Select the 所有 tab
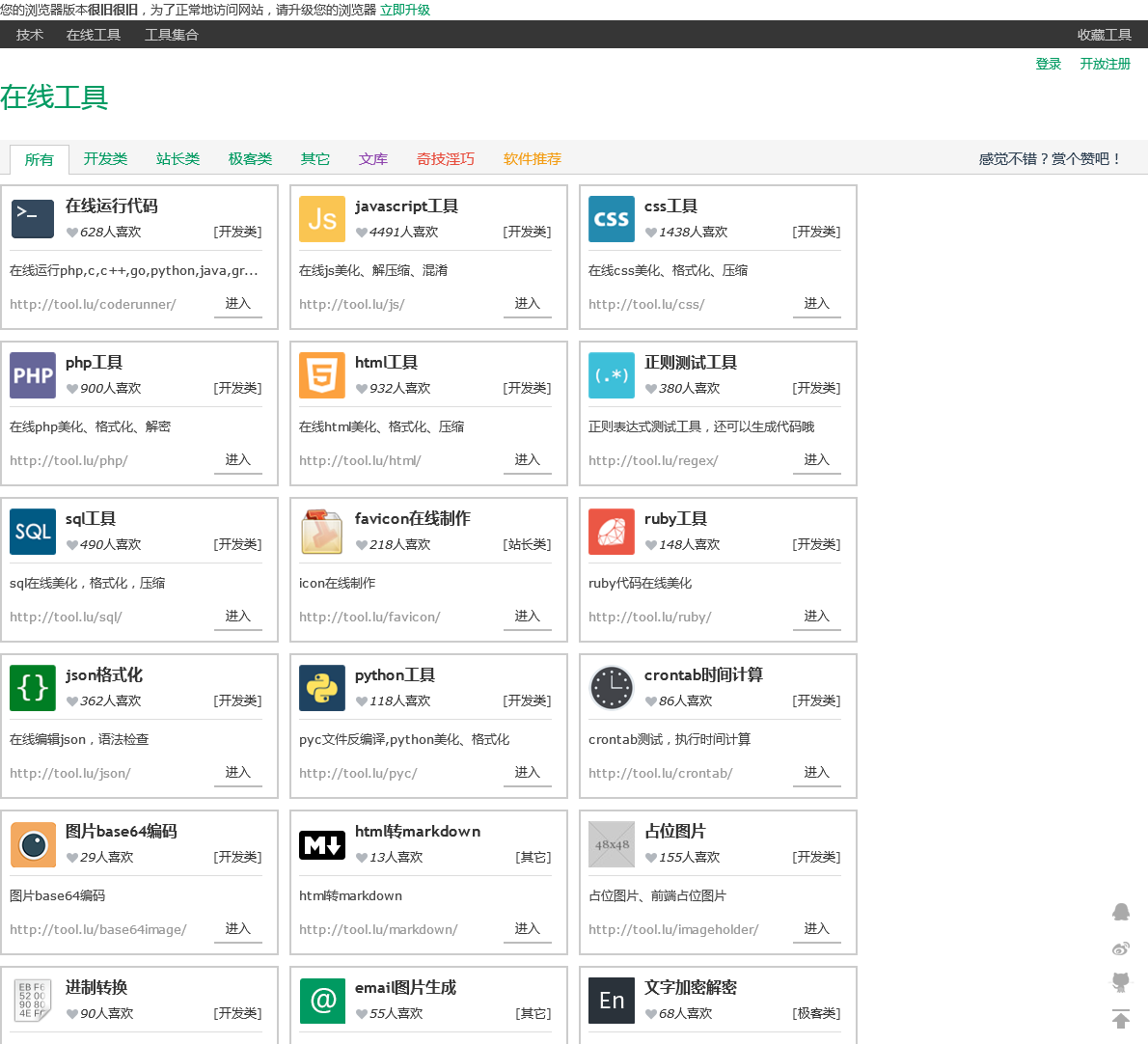Screen dimensions: 1148x1044 coord(40,159)
